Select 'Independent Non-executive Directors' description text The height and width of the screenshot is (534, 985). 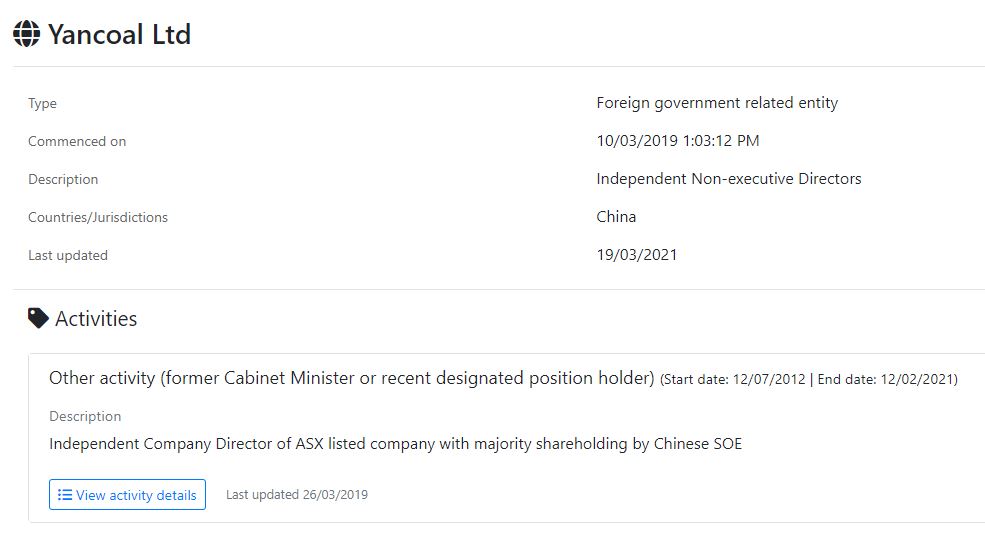[x=729, y=179]
